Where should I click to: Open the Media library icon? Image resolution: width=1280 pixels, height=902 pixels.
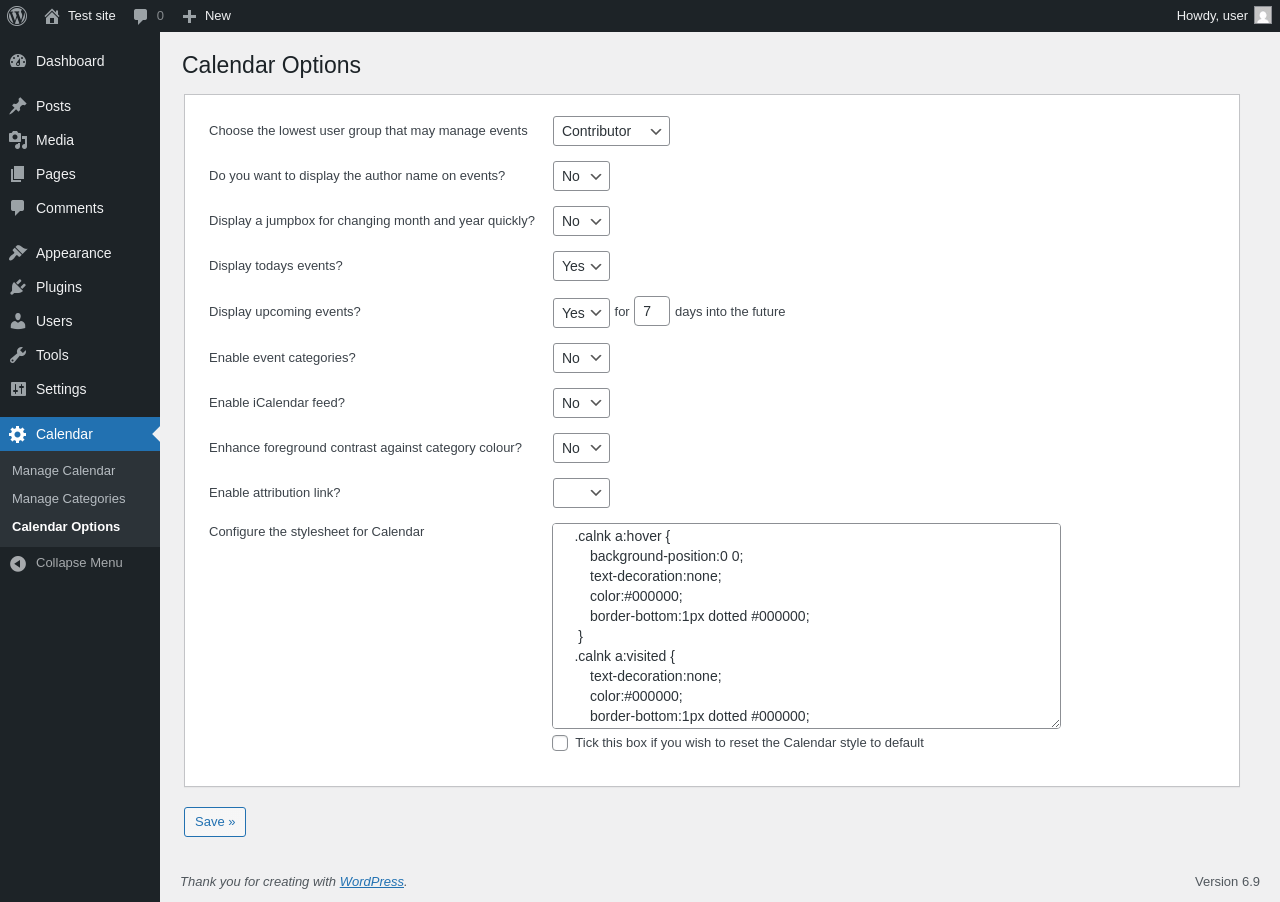point(18,140)
